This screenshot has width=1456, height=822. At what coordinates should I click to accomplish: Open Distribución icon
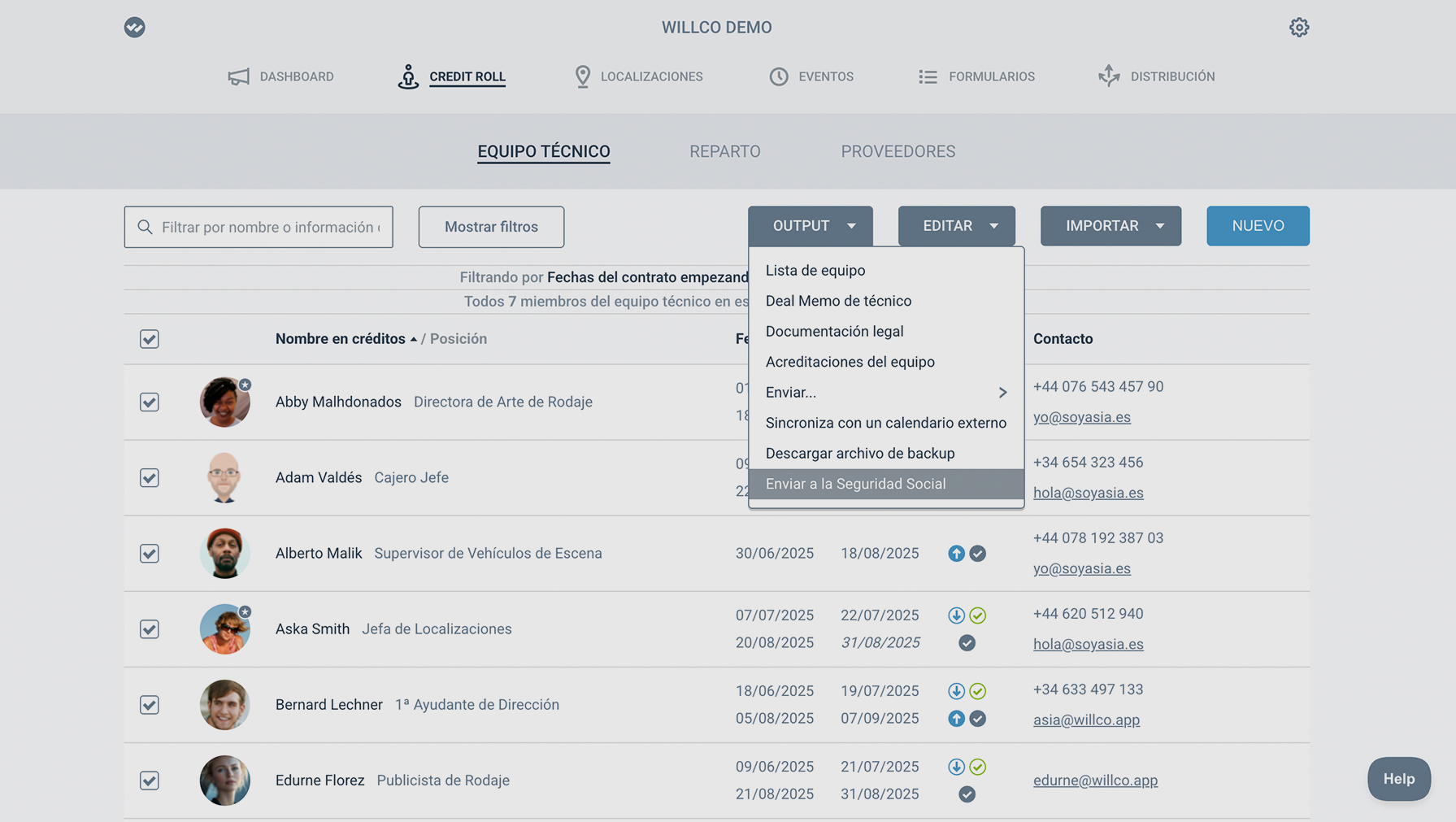(x=1109, y=76)
